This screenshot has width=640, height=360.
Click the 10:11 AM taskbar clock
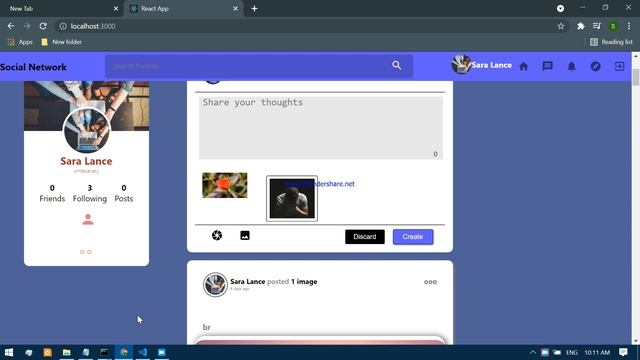click(x=597, y=352)
